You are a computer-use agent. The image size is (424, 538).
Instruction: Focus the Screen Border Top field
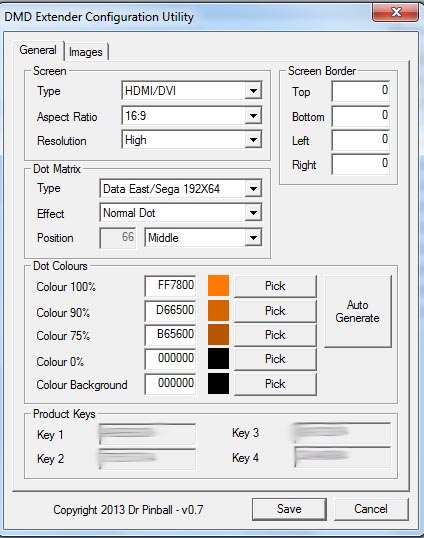[x=361, y=91]
